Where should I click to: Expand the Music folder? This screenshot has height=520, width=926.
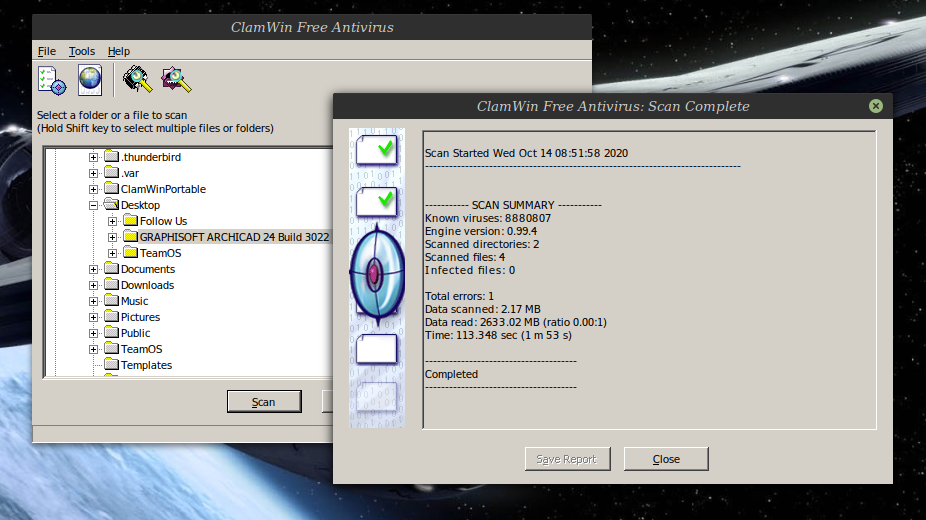click(x=93, y=301)
